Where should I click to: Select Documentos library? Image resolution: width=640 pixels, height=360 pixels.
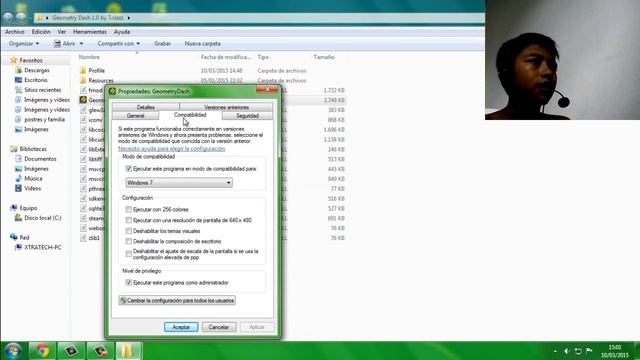40,159
